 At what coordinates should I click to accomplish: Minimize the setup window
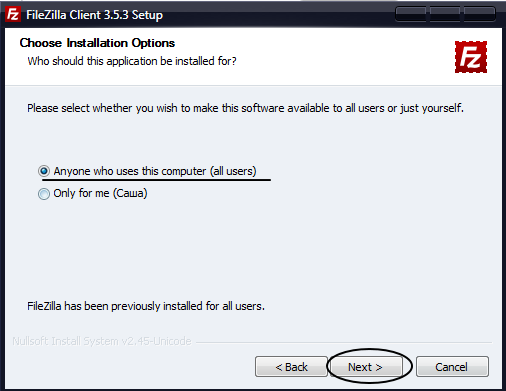coord(411,14)
